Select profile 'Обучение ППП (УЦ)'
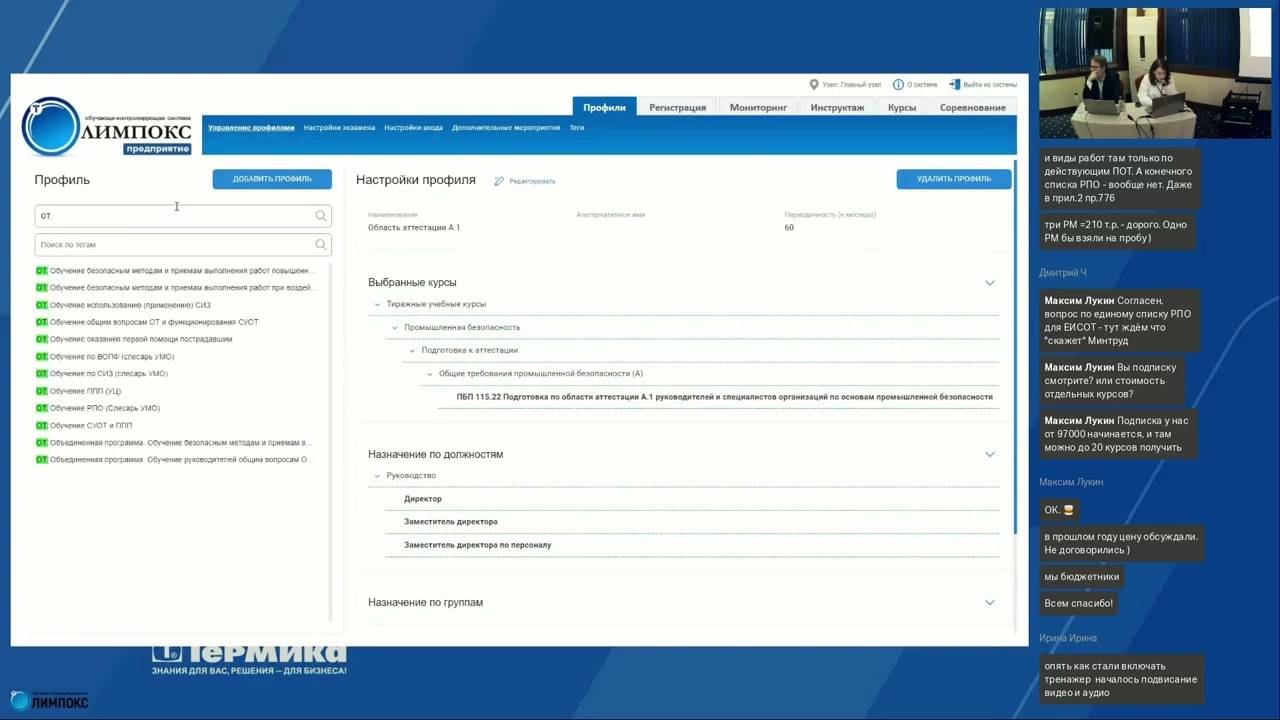Viewport: 1280px width, 720px height. (78, 391)
